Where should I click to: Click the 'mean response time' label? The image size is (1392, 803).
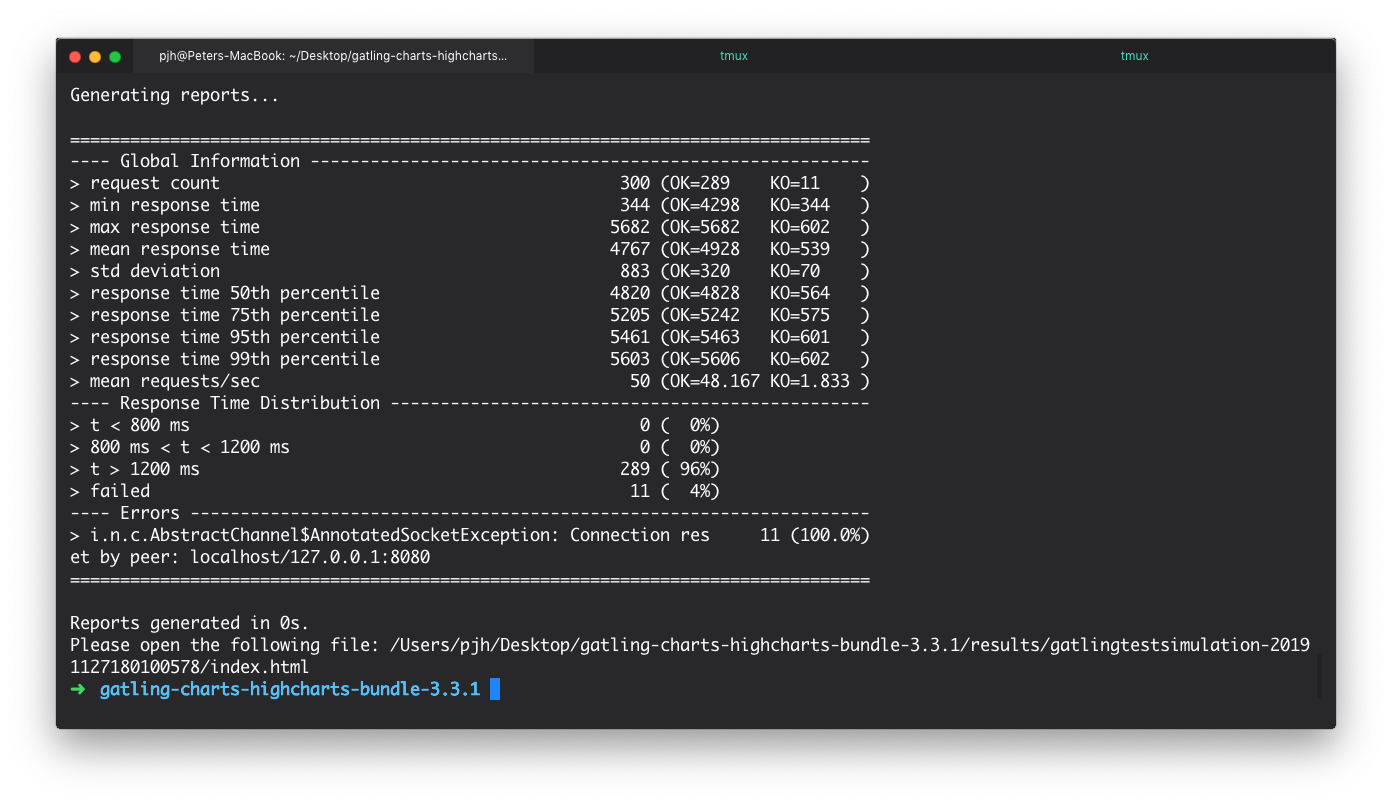(180, 249)
